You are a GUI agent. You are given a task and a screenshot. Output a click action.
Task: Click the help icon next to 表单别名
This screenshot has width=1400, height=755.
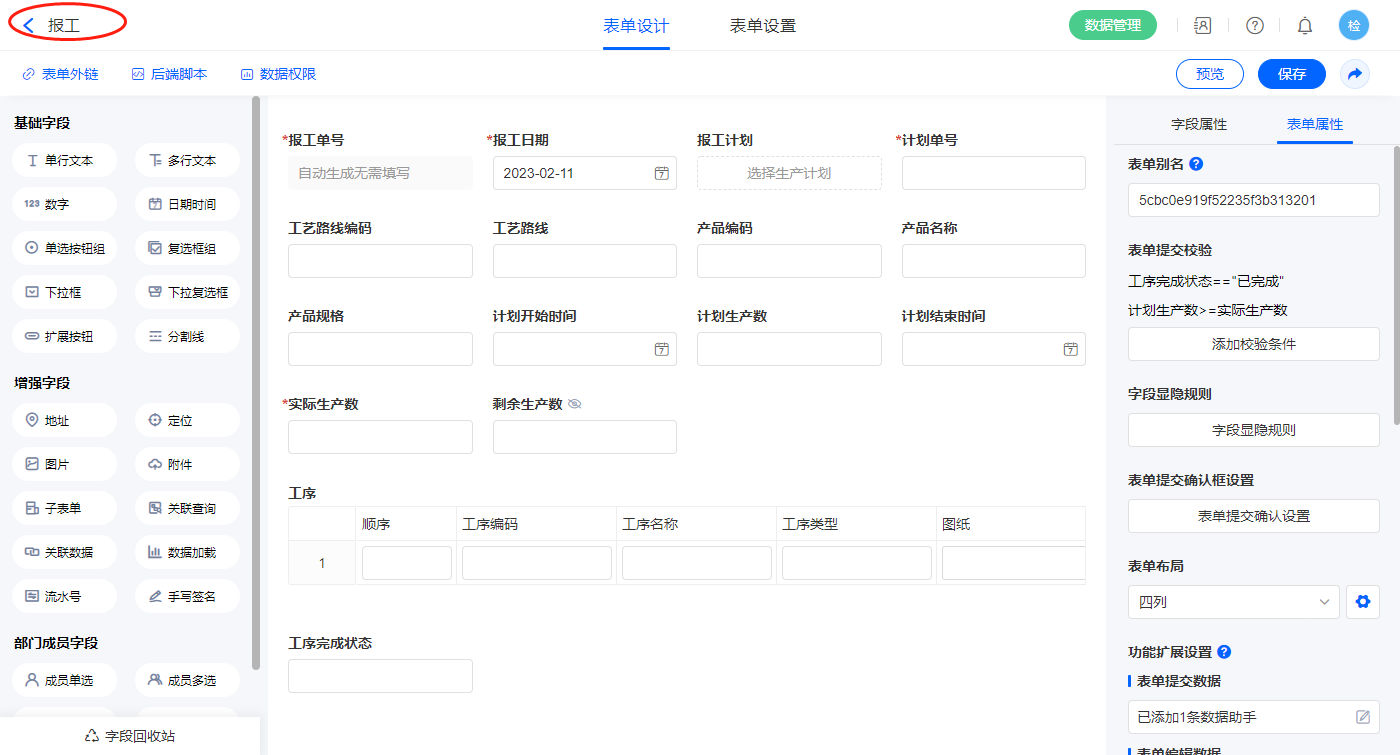click(x=1196, y=164)
